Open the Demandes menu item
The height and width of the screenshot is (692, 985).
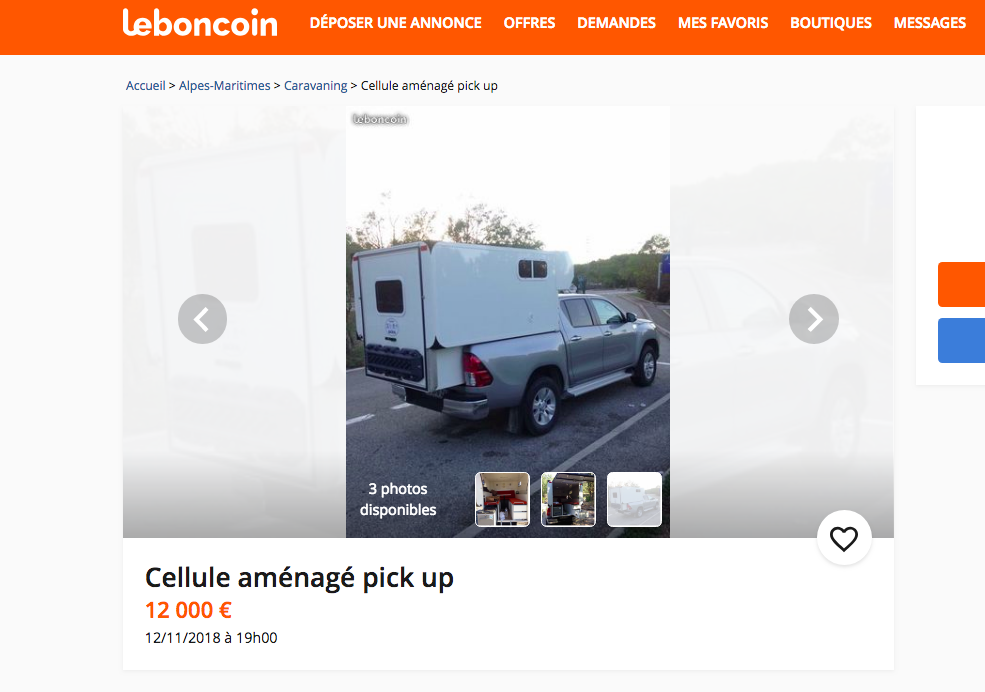click(x=616, y=23)
